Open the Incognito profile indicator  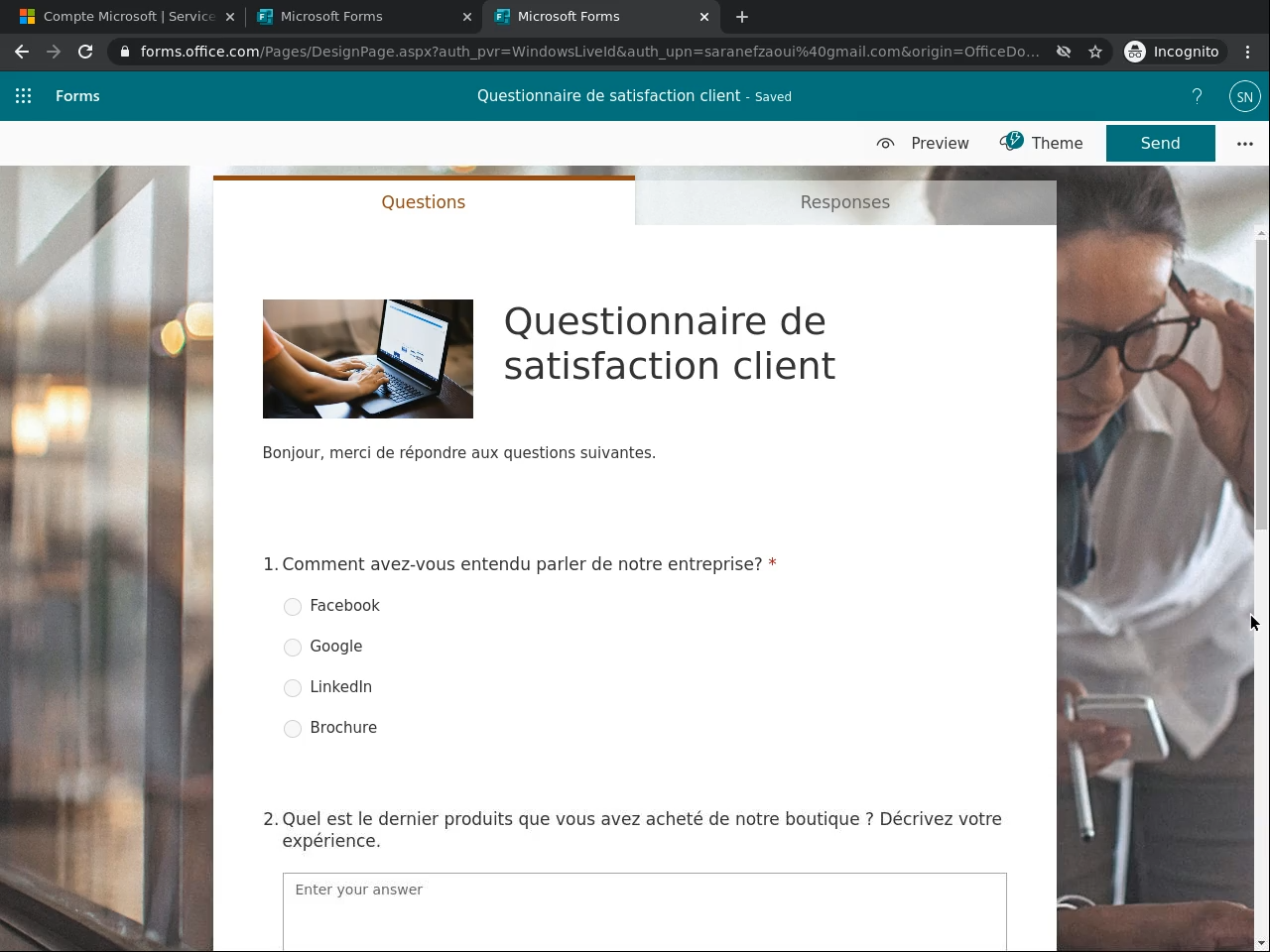tap(1172, 52)
